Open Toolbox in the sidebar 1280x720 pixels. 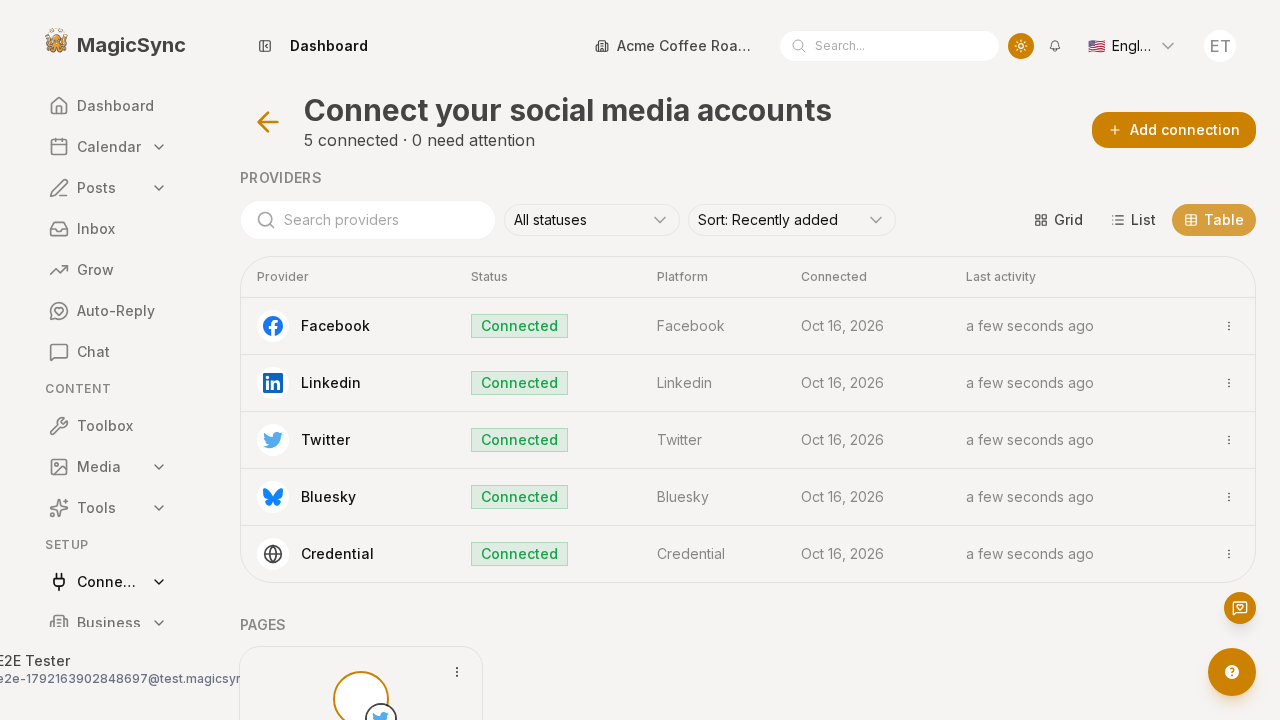[x=108, y=426]
